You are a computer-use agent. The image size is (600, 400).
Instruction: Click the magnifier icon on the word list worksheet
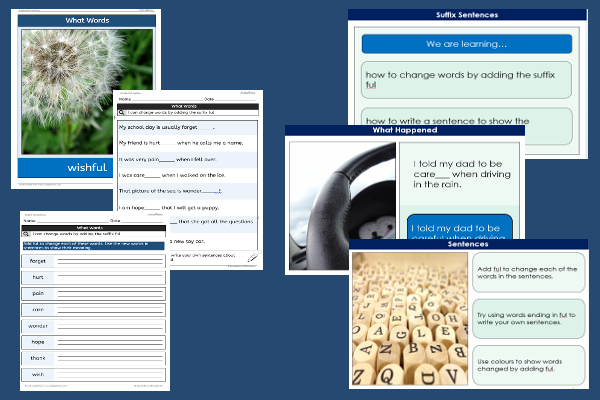(x=26, y=234)
